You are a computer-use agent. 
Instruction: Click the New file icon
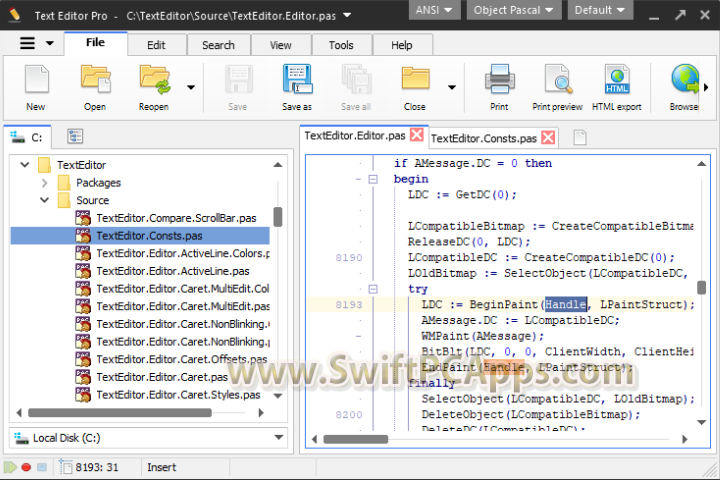(x=36, y=79)
